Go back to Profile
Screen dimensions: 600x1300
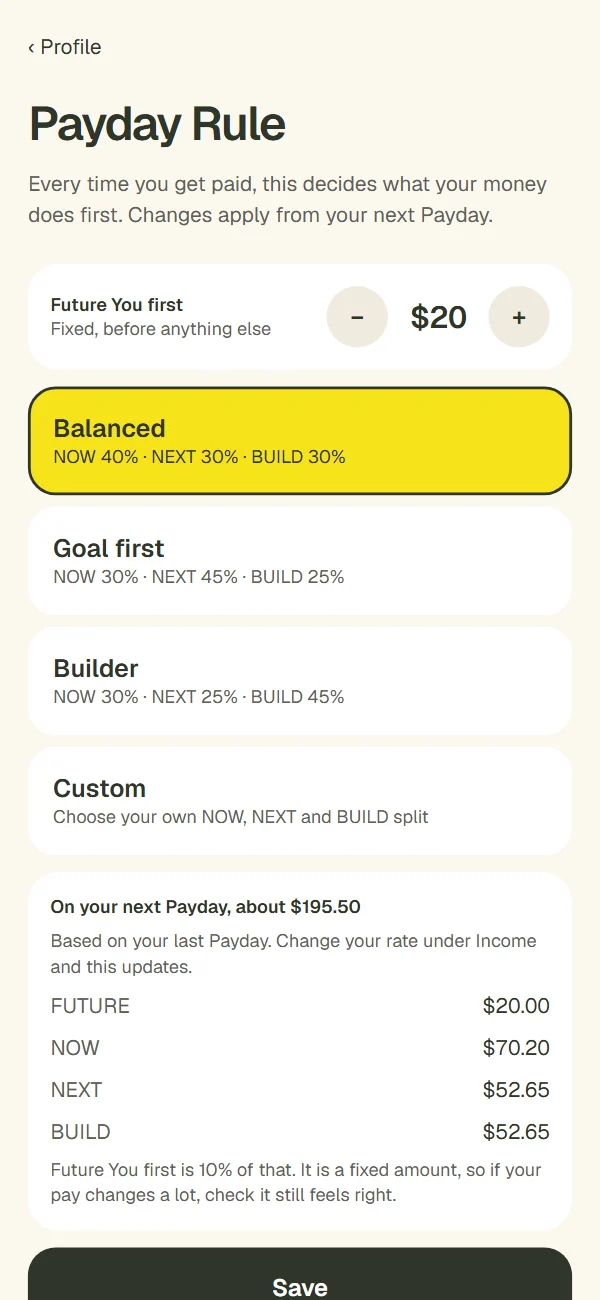pyautogui.click(x=64, y=47)
